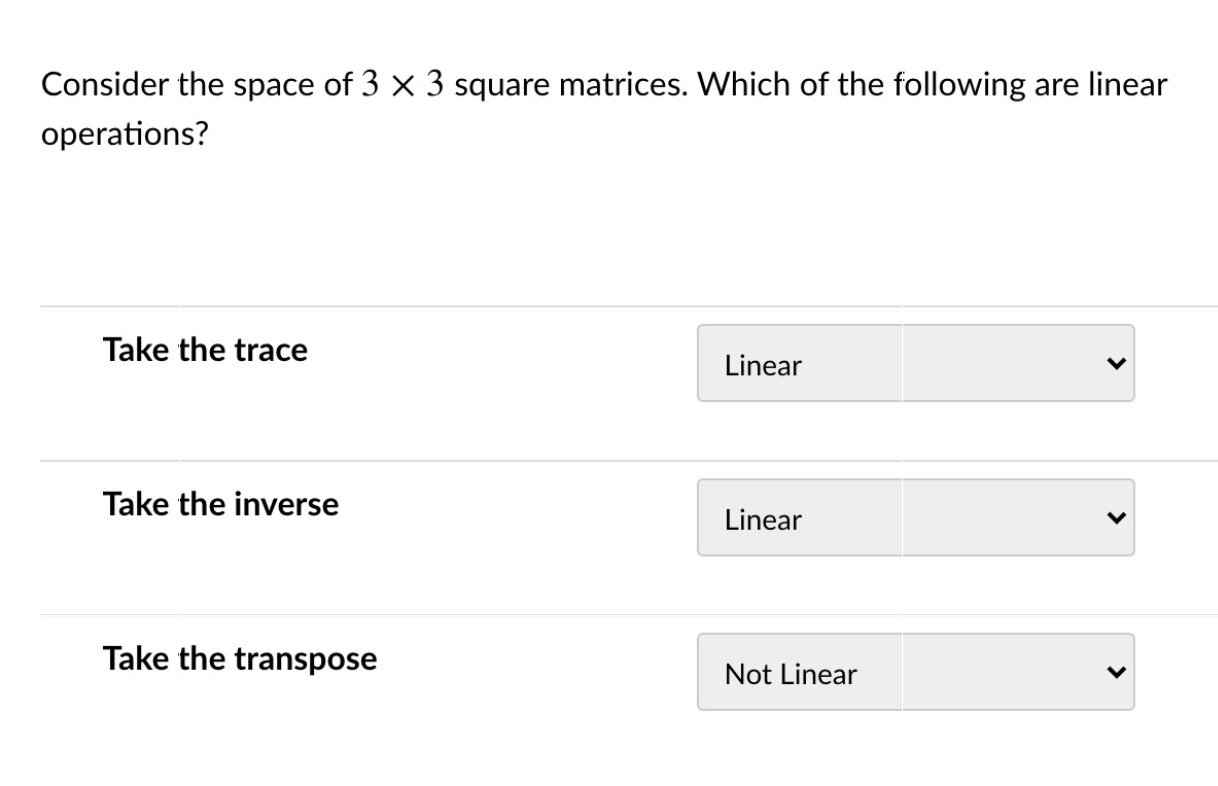
Task: Click the chevron arrow in the inverse row
Action: pyautogui.click(x=1116, y=518)
